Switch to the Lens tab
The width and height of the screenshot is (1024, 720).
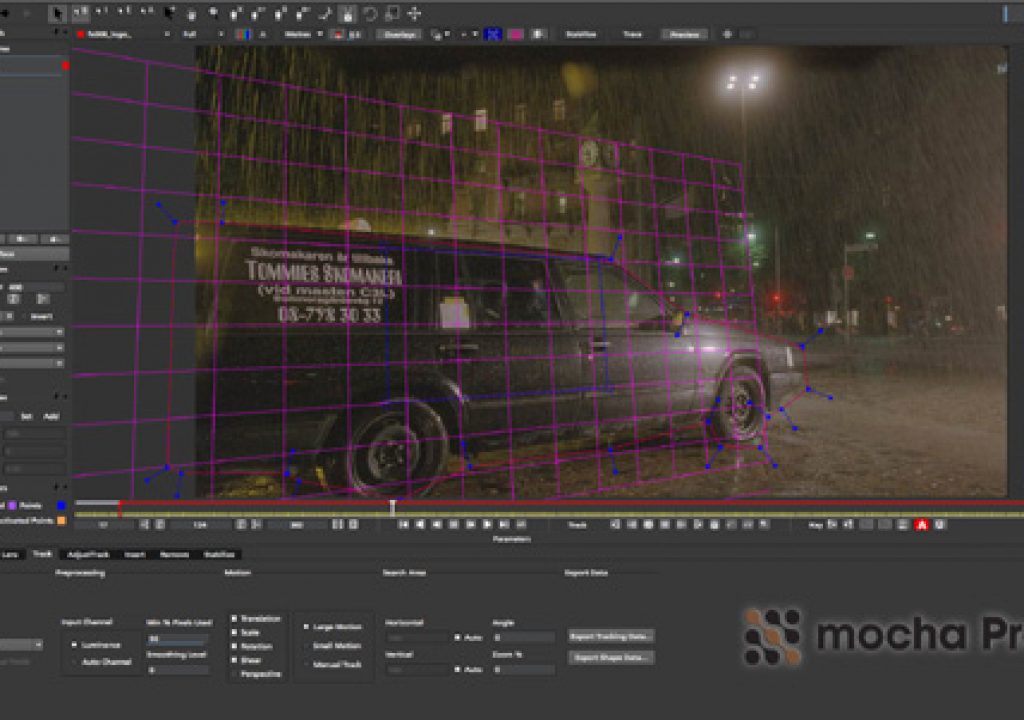pyautogui.click(x=10, y=554)
